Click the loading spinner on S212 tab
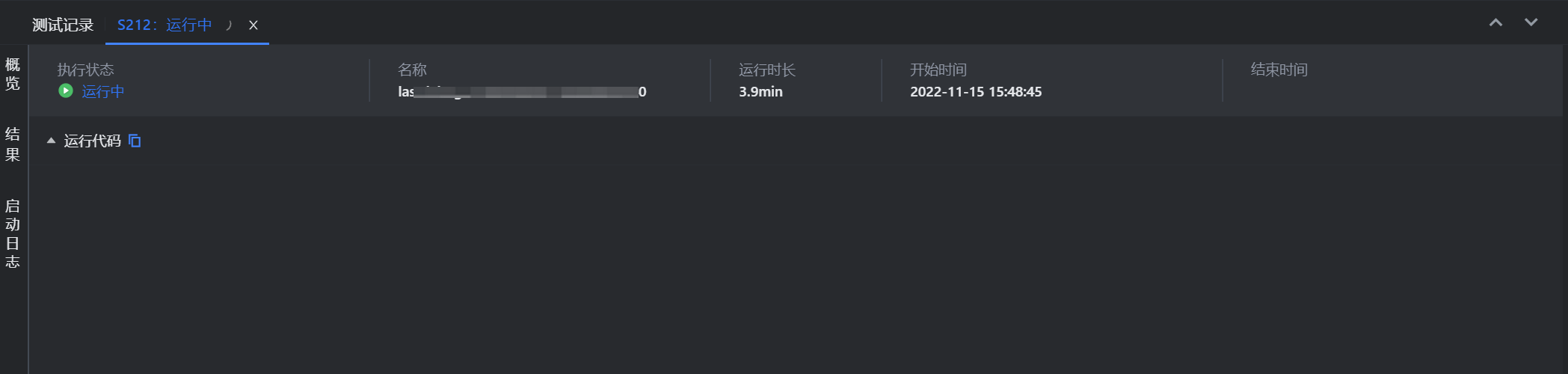 [229, 25]
